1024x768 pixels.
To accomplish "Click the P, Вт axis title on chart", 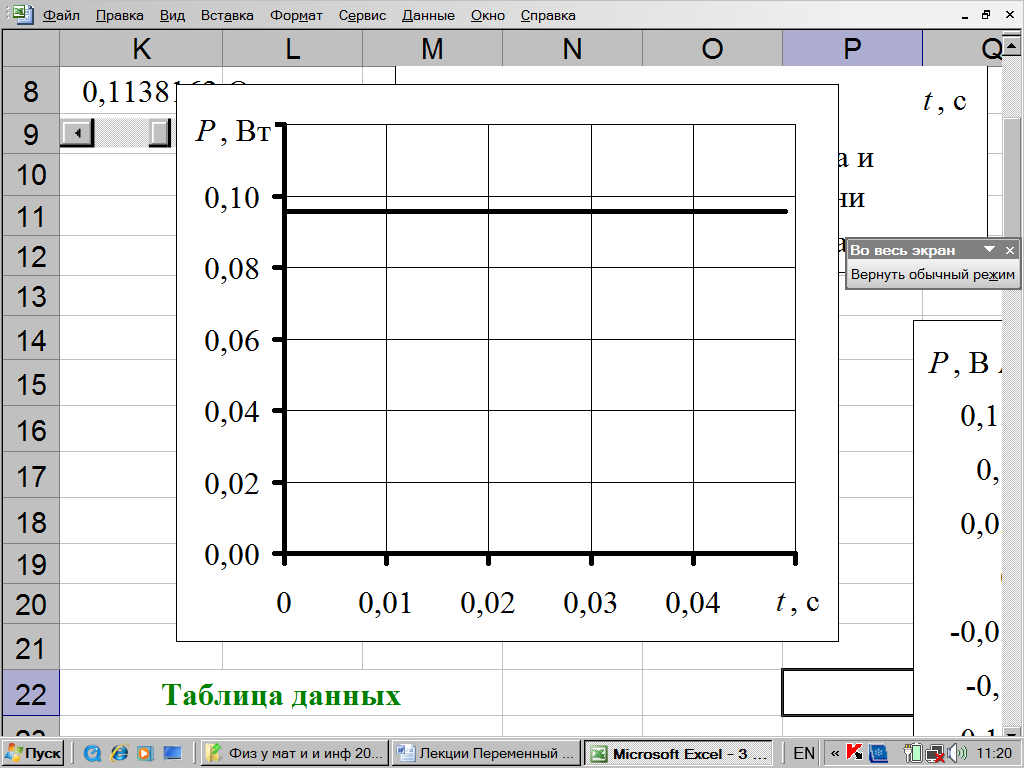I will pyautogui.click(x=232, y=131).
